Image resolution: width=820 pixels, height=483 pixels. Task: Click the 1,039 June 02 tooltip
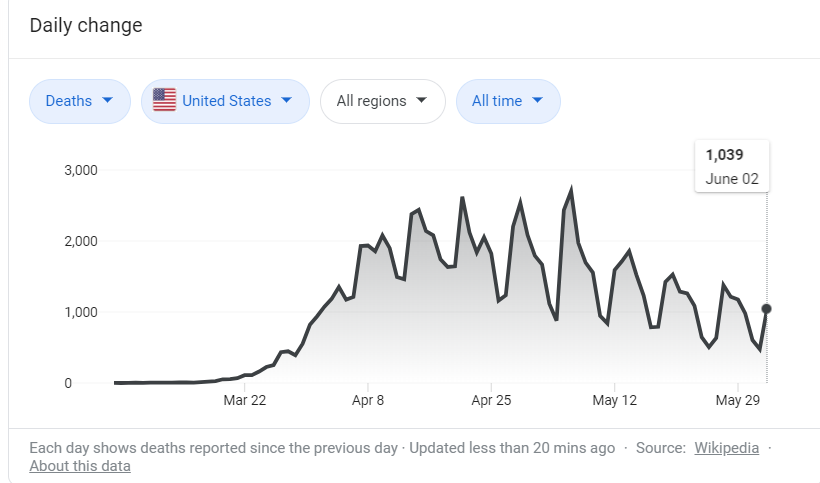click(733, 166)
